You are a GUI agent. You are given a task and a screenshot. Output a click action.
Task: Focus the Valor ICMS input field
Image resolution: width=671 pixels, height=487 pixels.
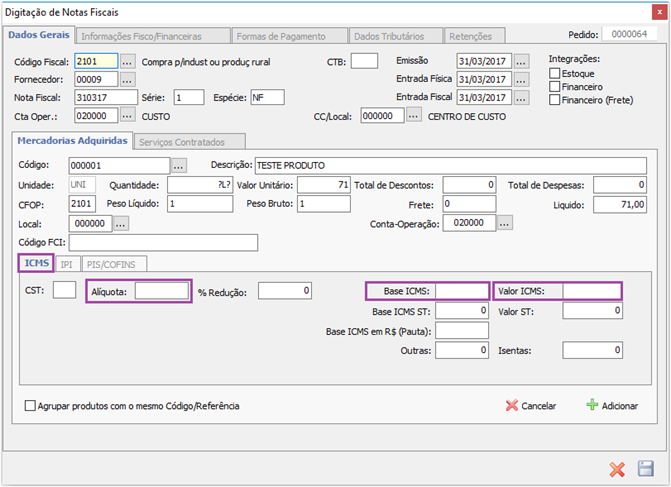point(592,291)
